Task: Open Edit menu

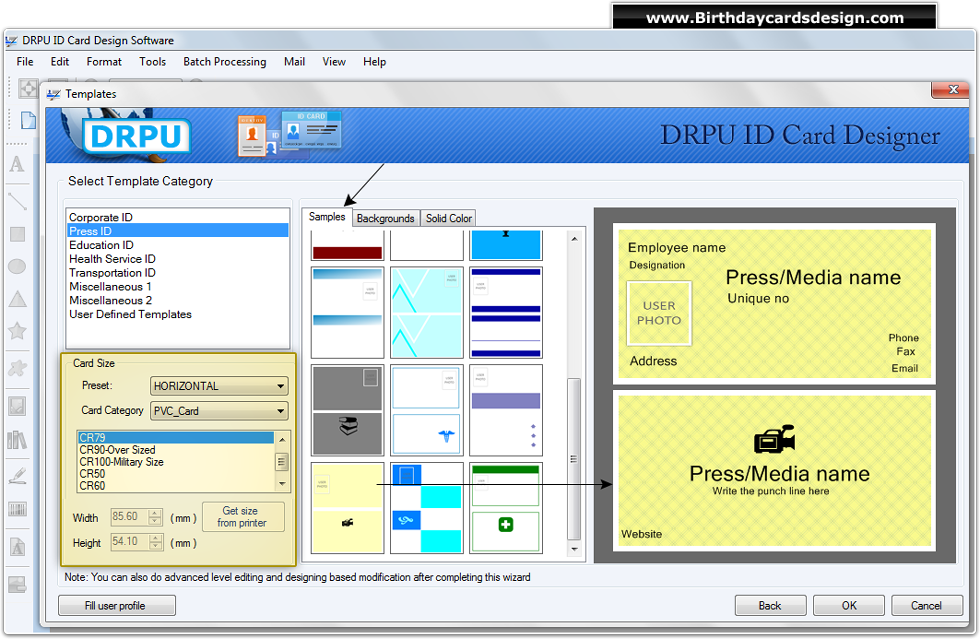Action: point(59,61)
